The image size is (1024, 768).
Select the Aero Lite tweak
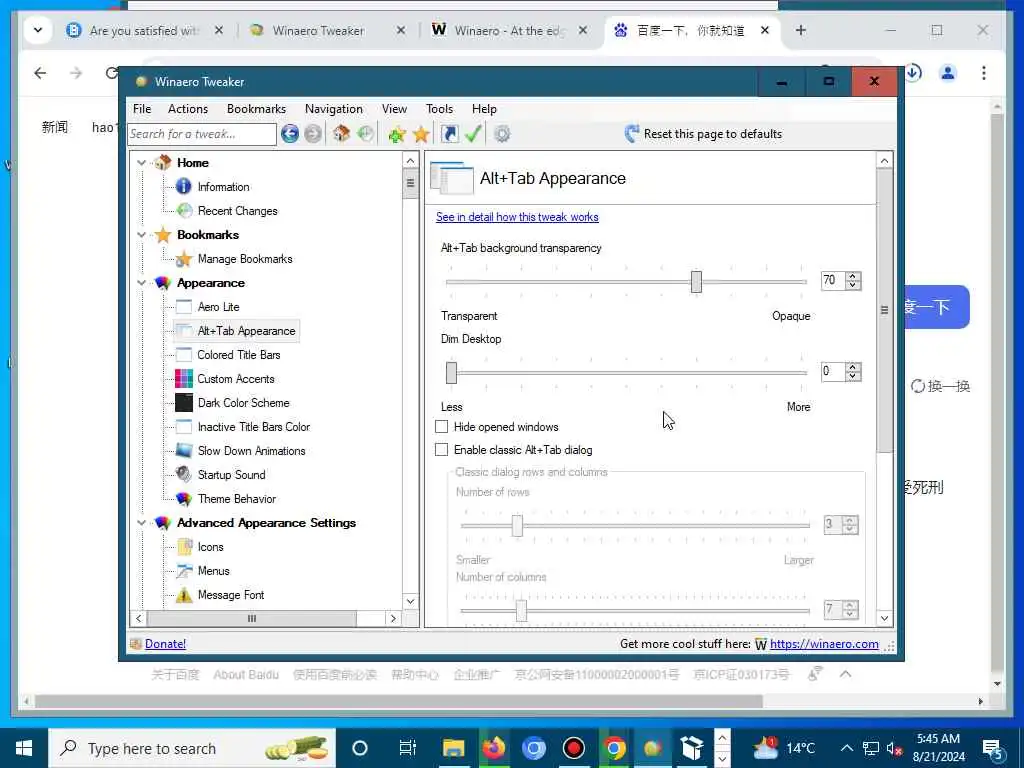click(218, 307)
